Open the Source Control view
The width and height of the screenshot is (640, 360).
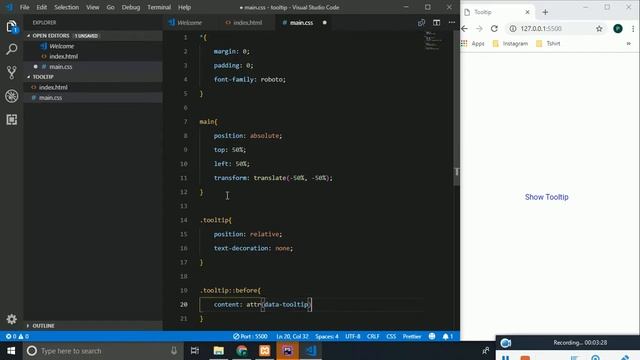coord(11,73)
